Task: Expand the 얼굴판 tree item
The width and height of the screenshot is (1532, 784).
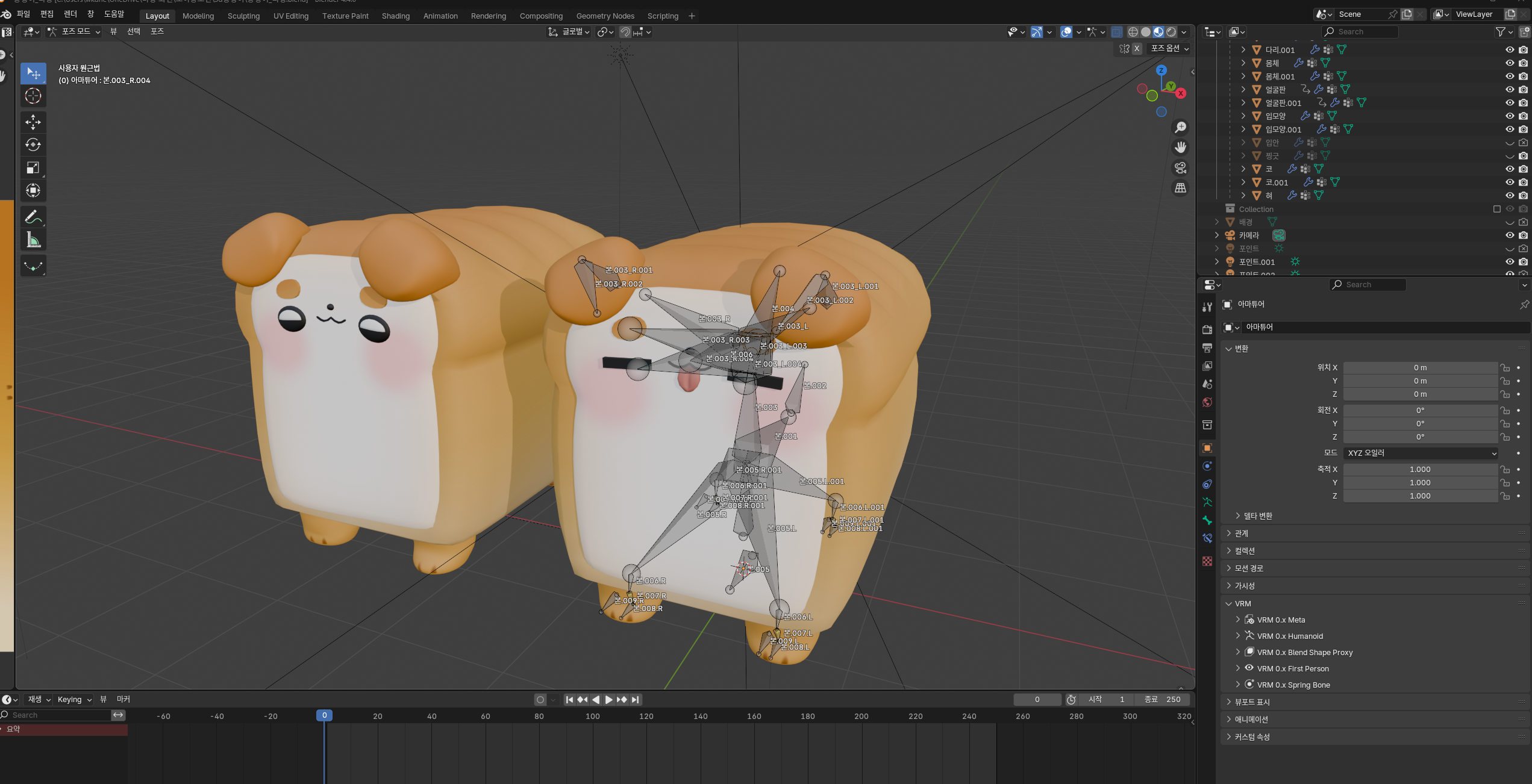Action: 1243,90
